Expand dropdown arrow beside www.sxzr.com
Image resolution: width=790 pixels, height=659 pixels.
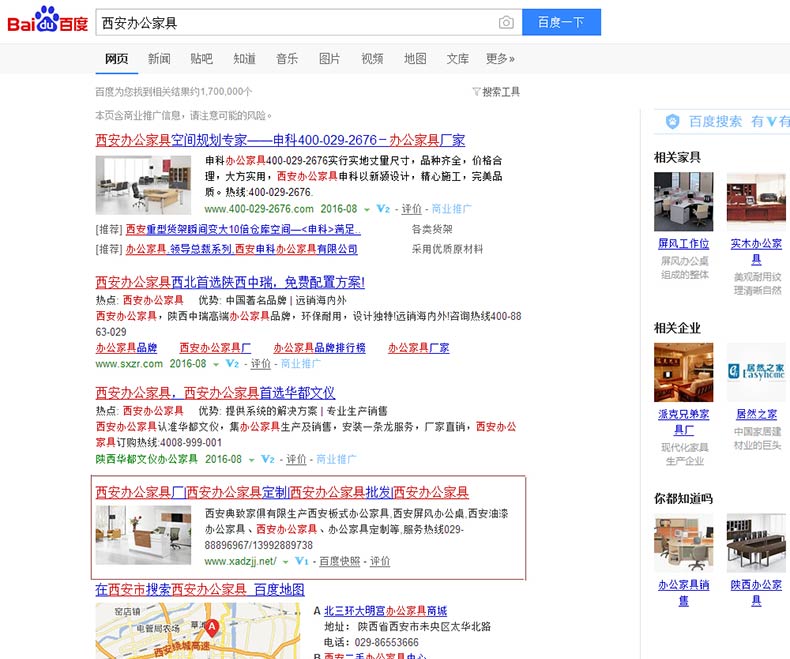(x=216, y=364)
